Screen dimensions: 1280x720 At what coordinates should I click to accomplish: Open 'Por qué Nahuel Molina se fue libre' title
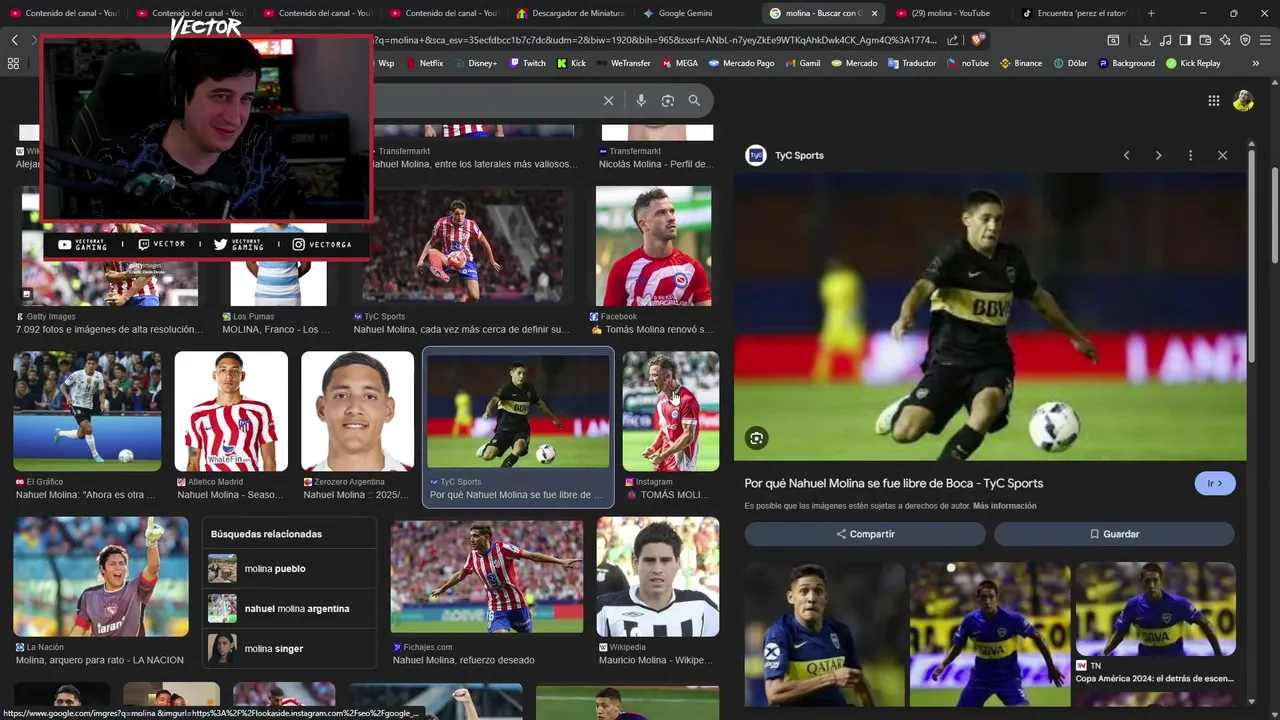pos(893,483)
